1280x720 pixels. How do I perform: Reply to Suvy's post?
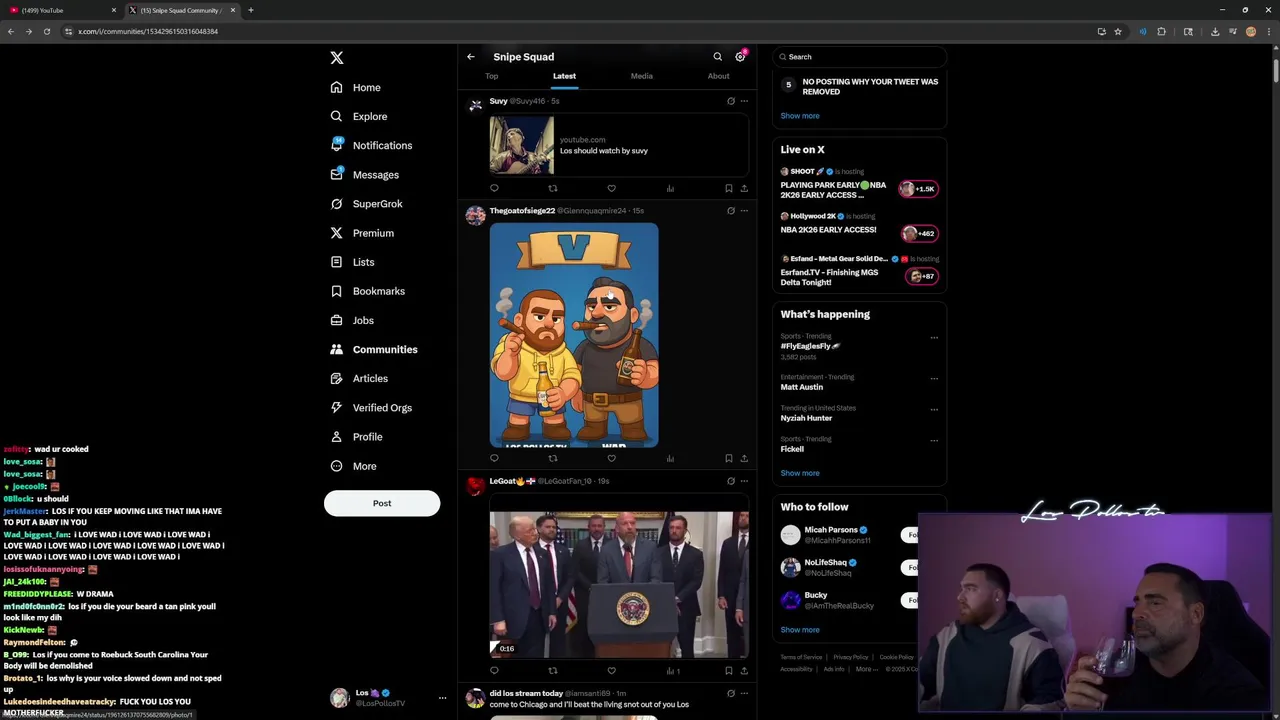pos(494,188)
